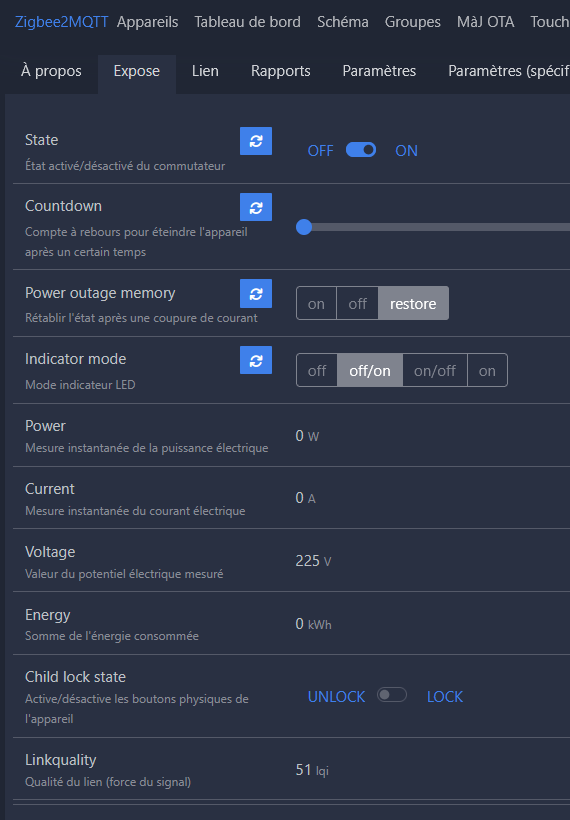Screen dimensions: 570x820
Task: Click the OFF state label
Action: click(x=320, y=151)
